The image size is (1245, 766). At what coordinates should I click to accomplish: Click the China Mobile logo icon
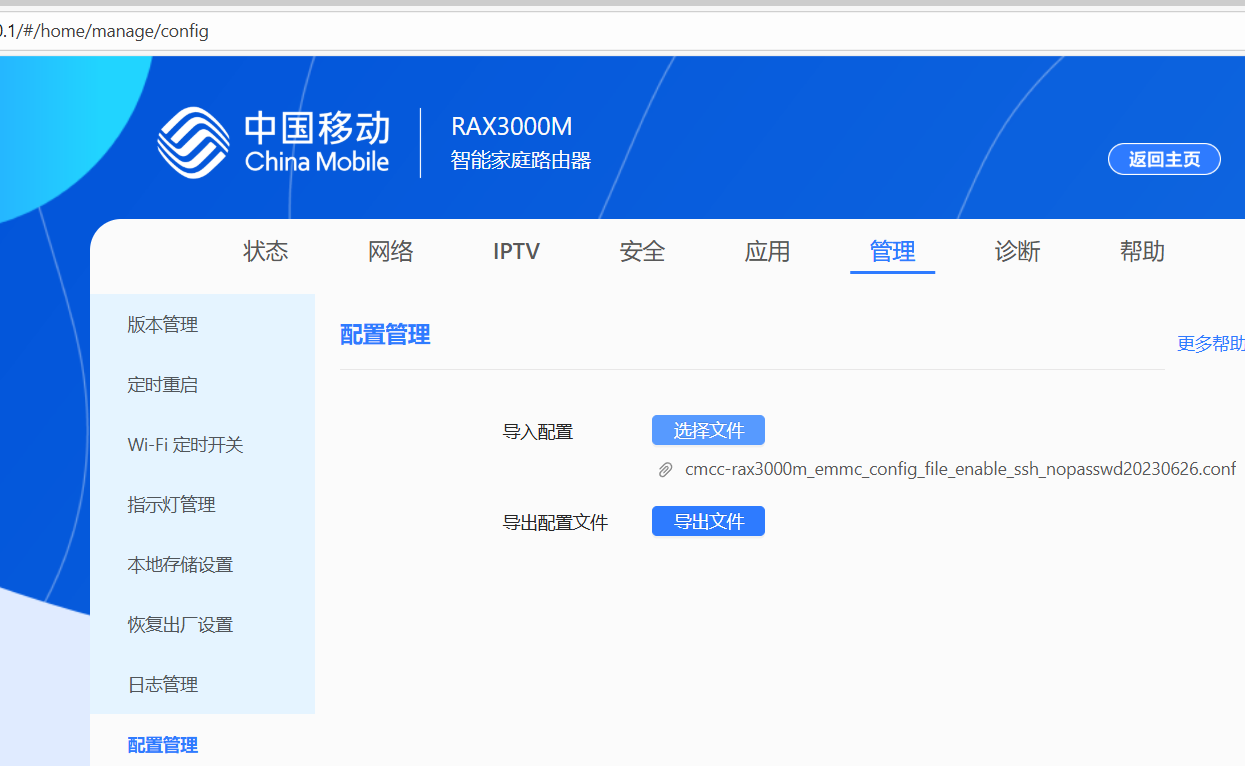[x=193, y=143]
